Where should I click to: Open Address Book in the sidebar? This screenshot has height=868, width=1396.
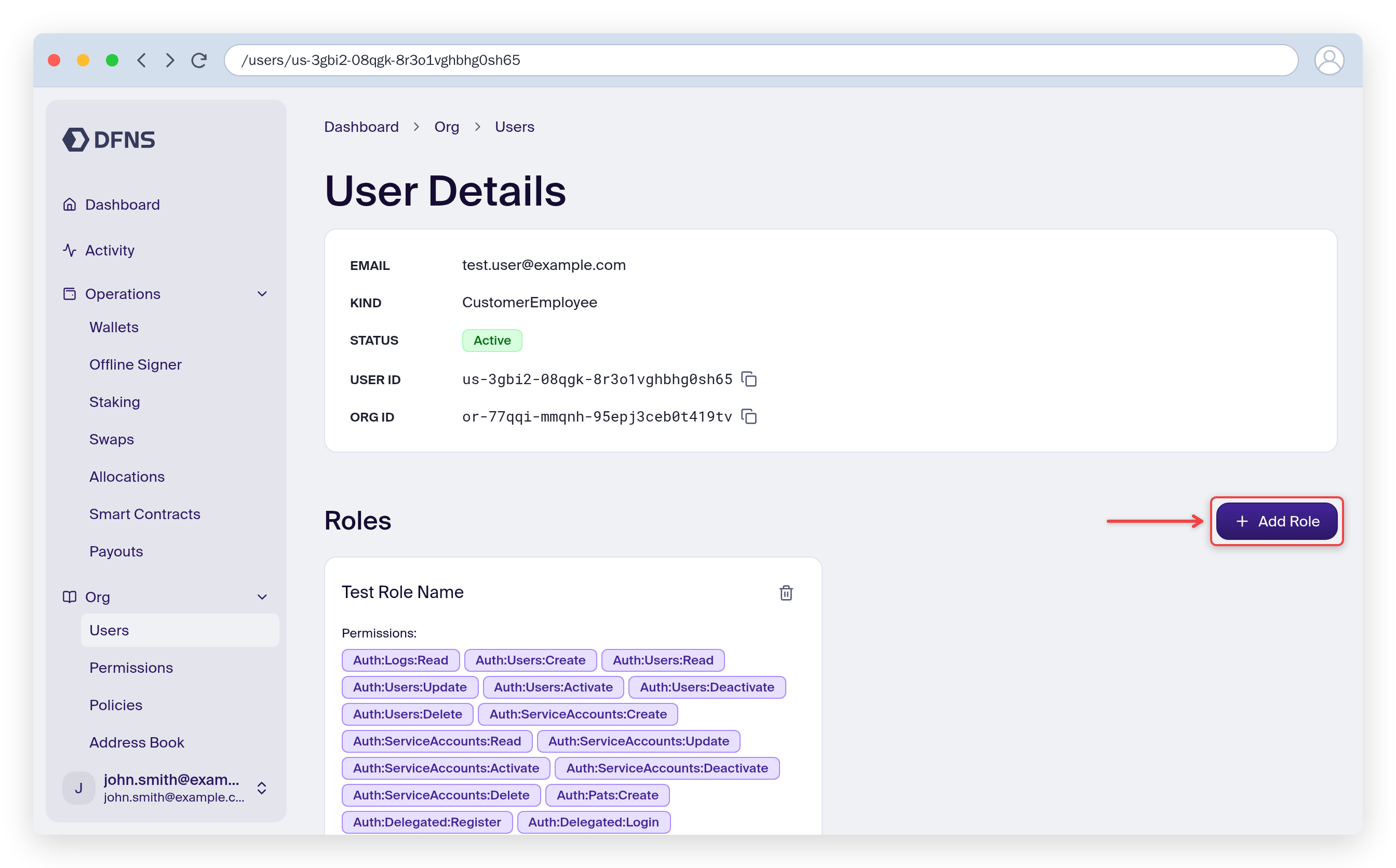[137, 742]
